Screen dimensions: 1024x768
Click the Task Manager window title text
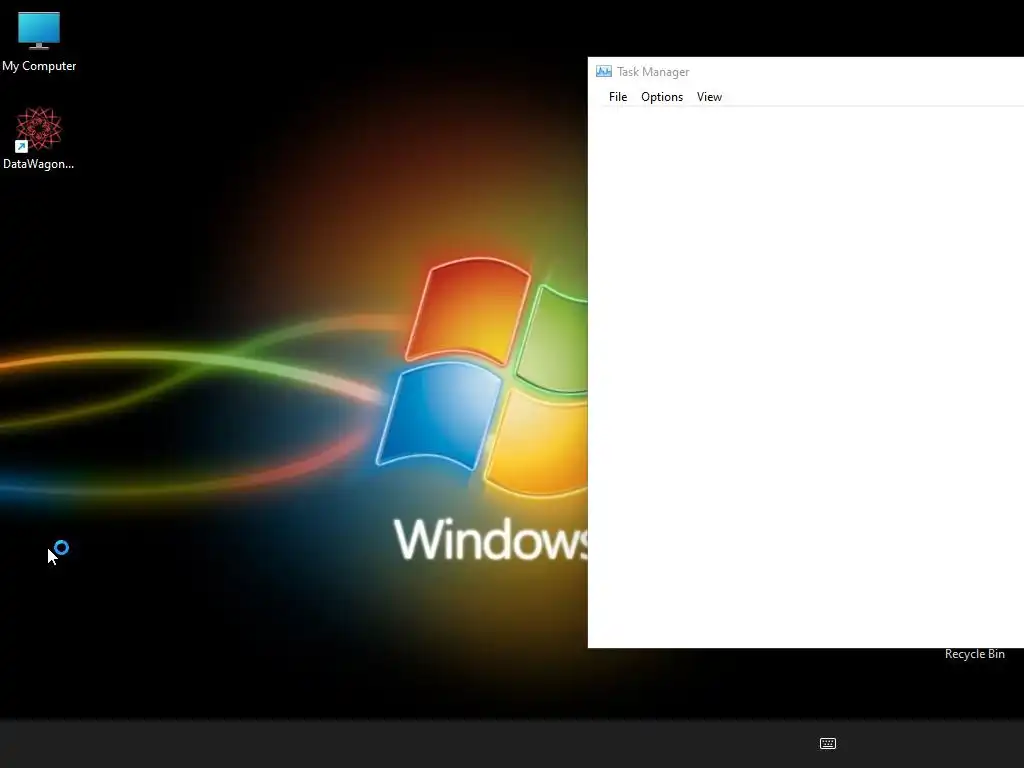click(x=653, y=72)
